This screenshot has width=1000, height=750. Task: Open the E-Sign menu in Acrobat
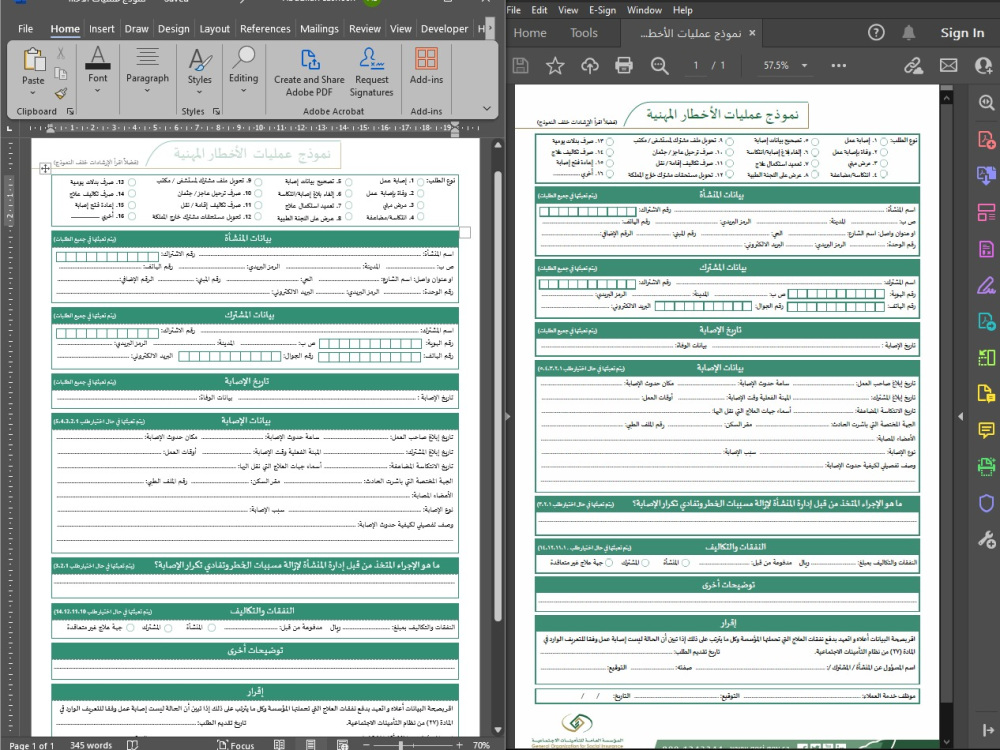point(602,10)
